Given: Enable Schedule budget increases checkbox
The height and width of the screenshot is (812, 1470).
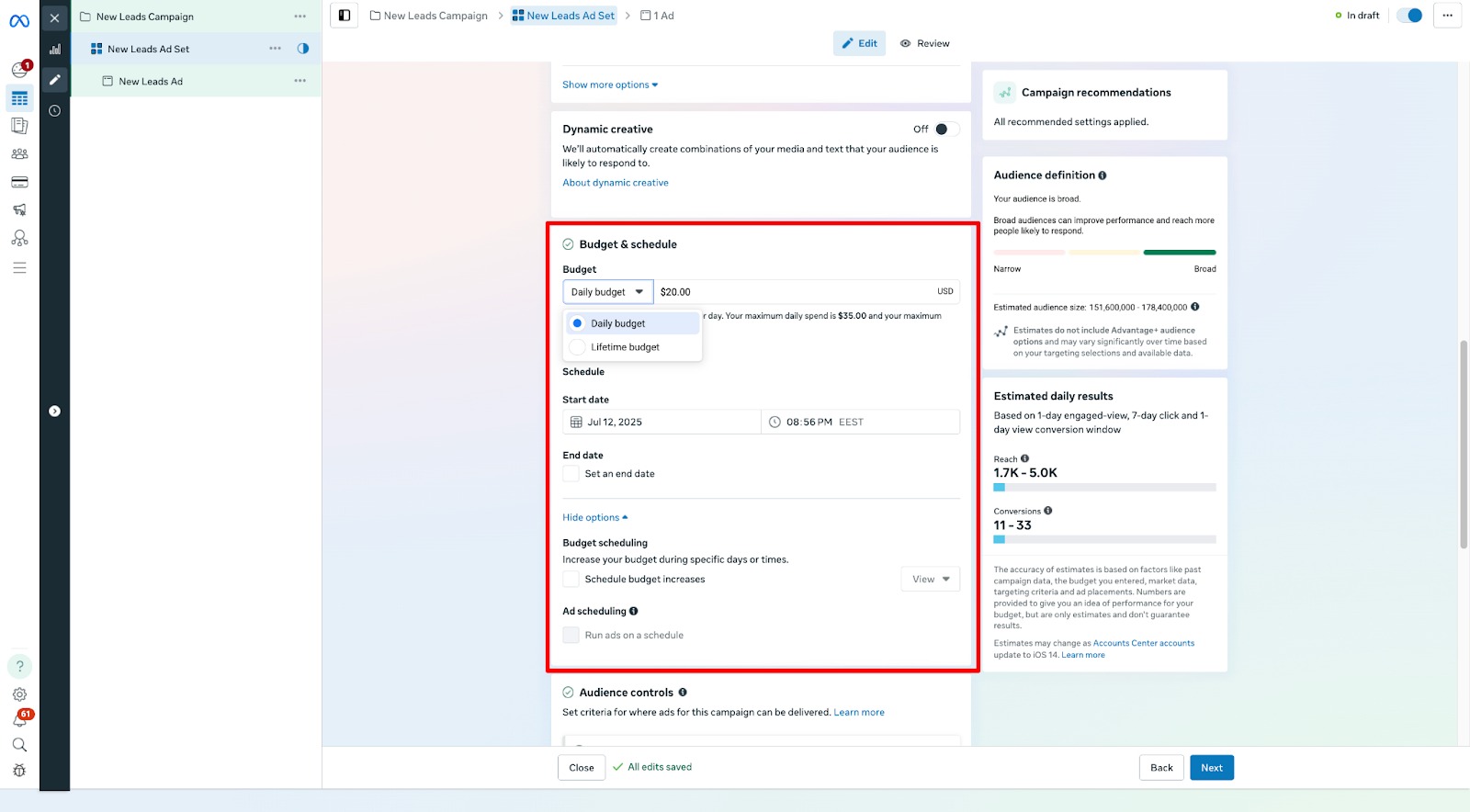Looking at the screenshot, I should pos(571,580).
